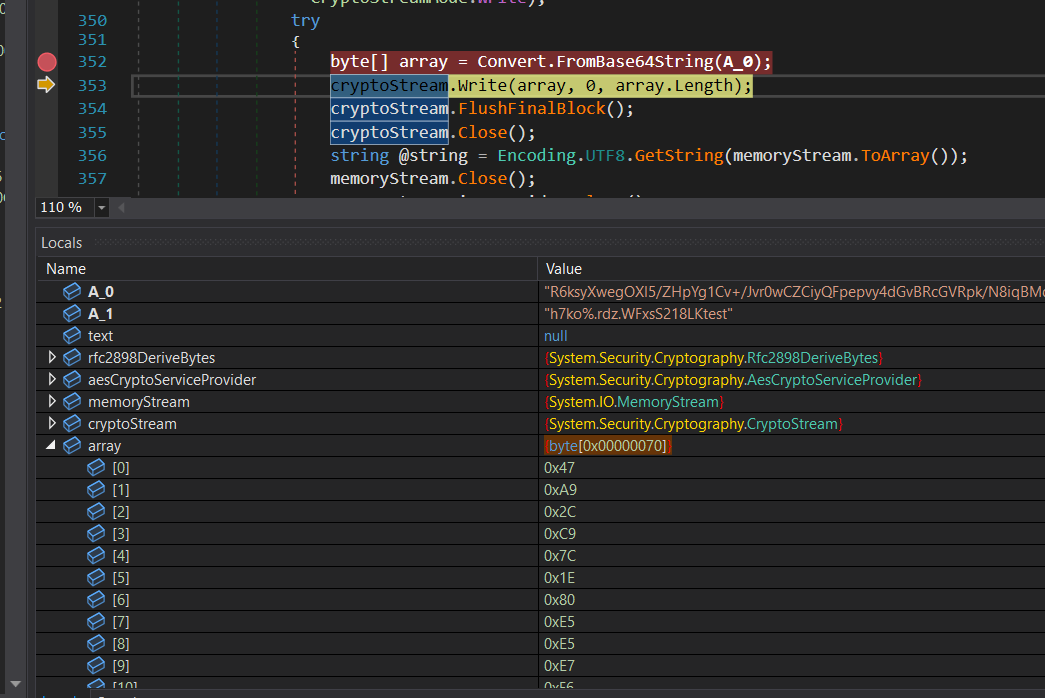
Task: Open the 110 % zoom dropdown
Action: (101, 208)
